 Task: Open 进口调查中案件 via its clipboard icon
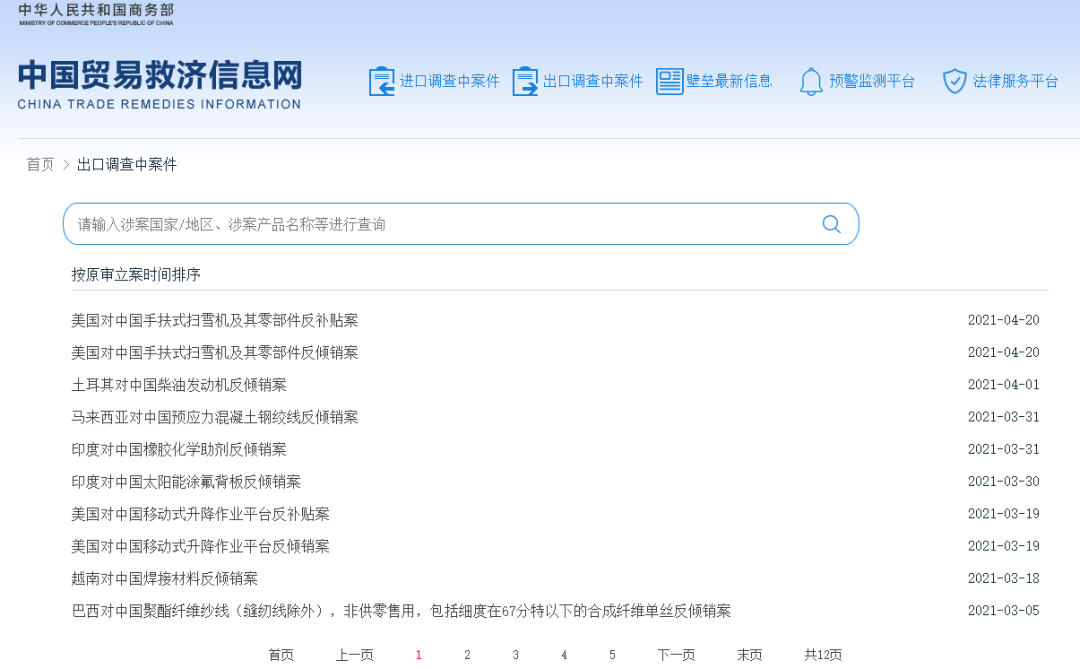(x=381, y=81)
